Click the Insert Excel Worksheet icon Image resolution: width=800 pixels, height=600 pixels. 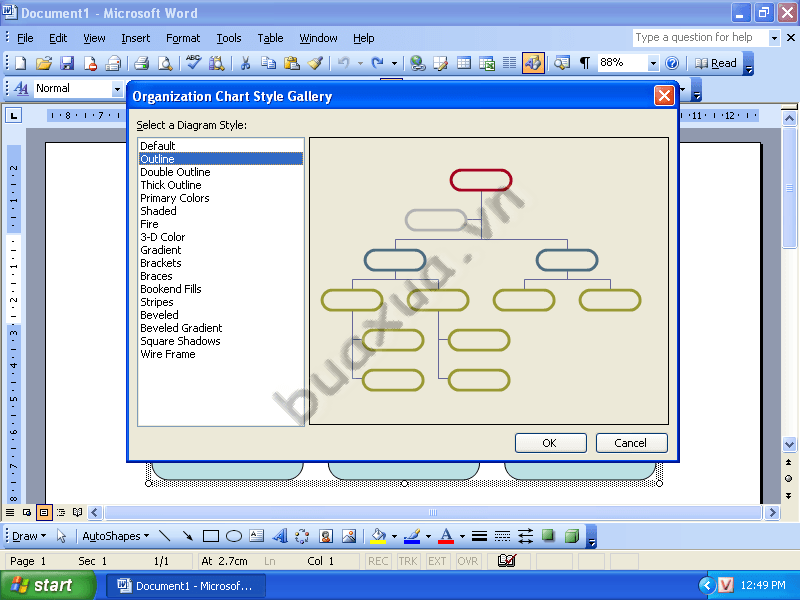tap(487, 63)
